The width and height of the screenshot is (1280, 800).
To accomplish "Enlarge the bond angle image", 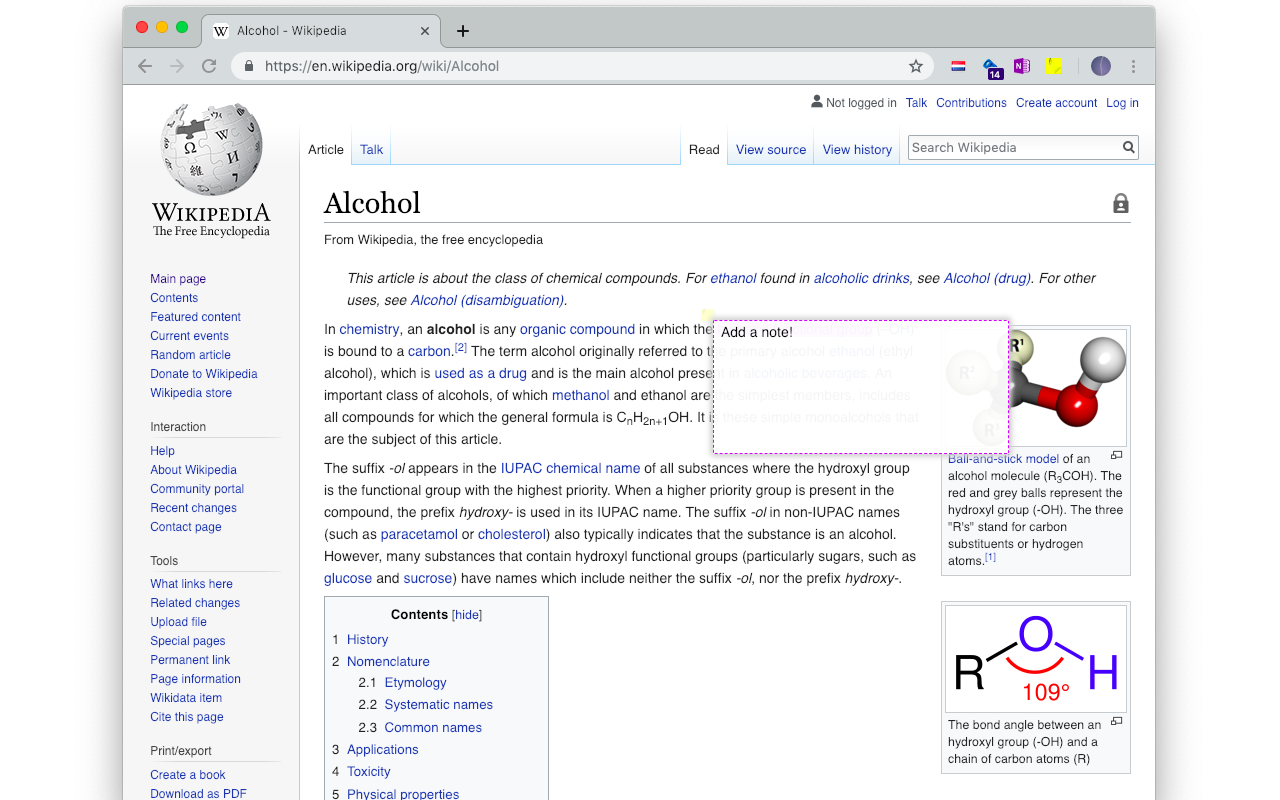I will tap(1117, 721).
